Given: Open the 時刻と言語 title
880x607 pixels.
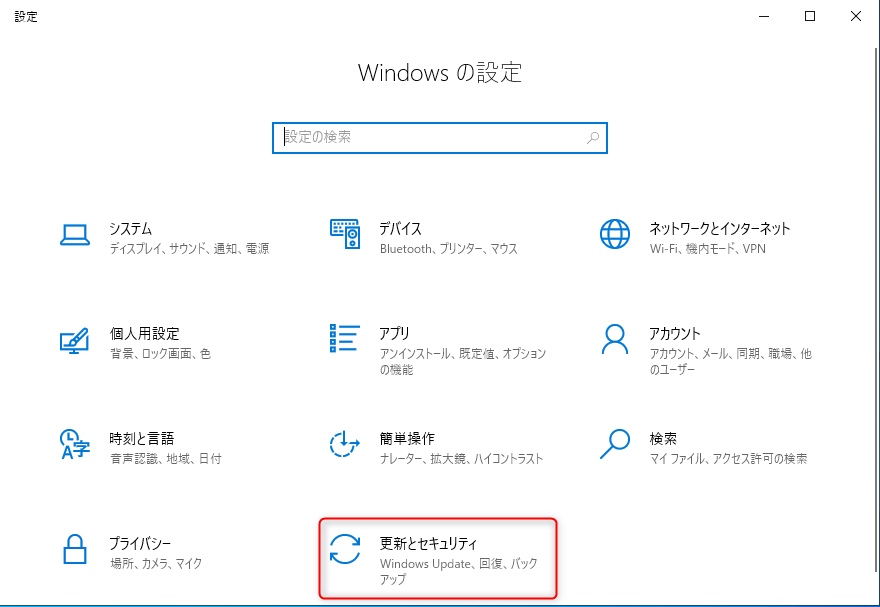Looking at the screenshot, I should click(x=141, y=439).
